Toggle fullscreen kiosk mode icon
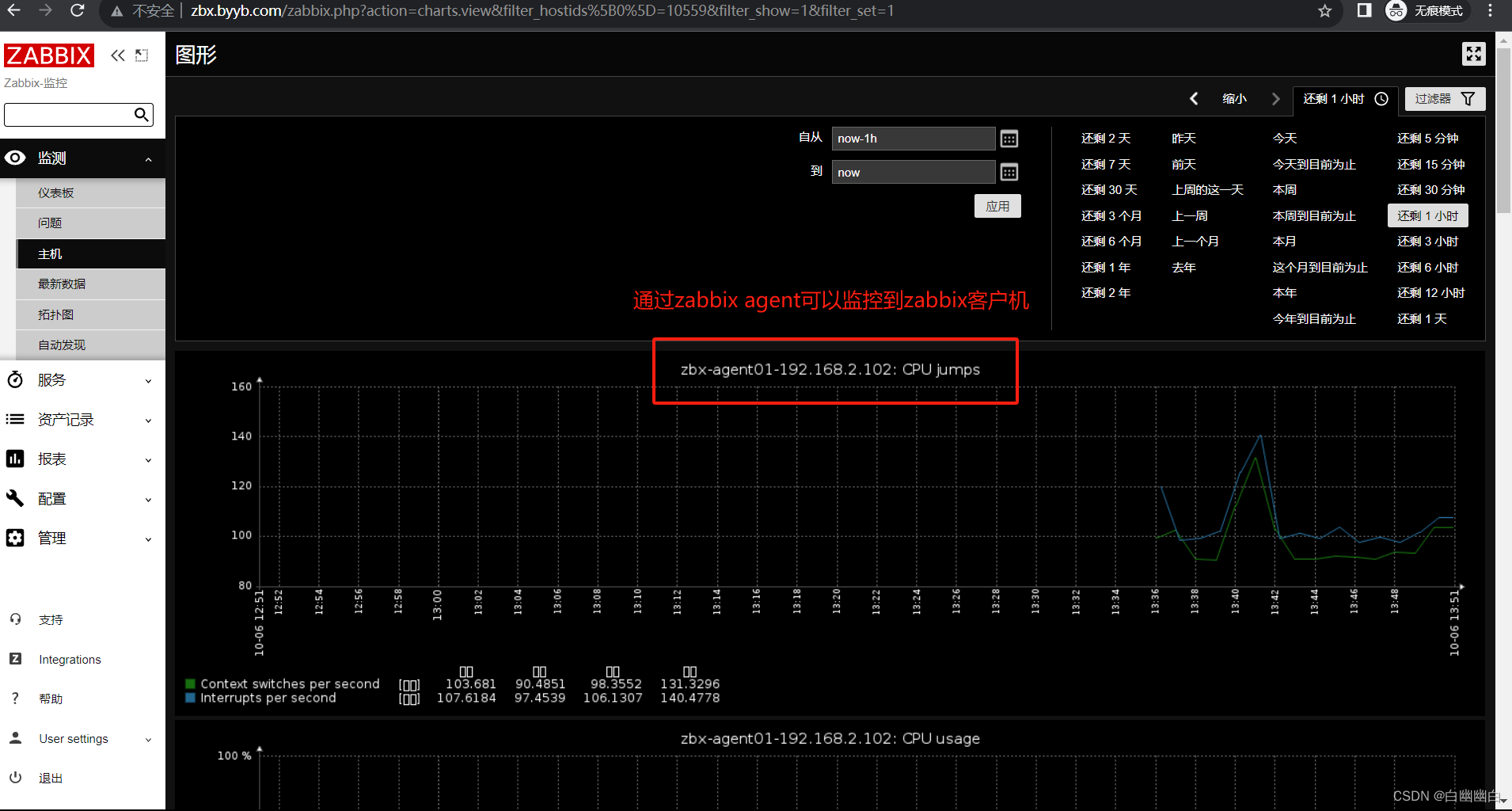The width and height of the screenshot is (1512, 811). [1473, 54]
